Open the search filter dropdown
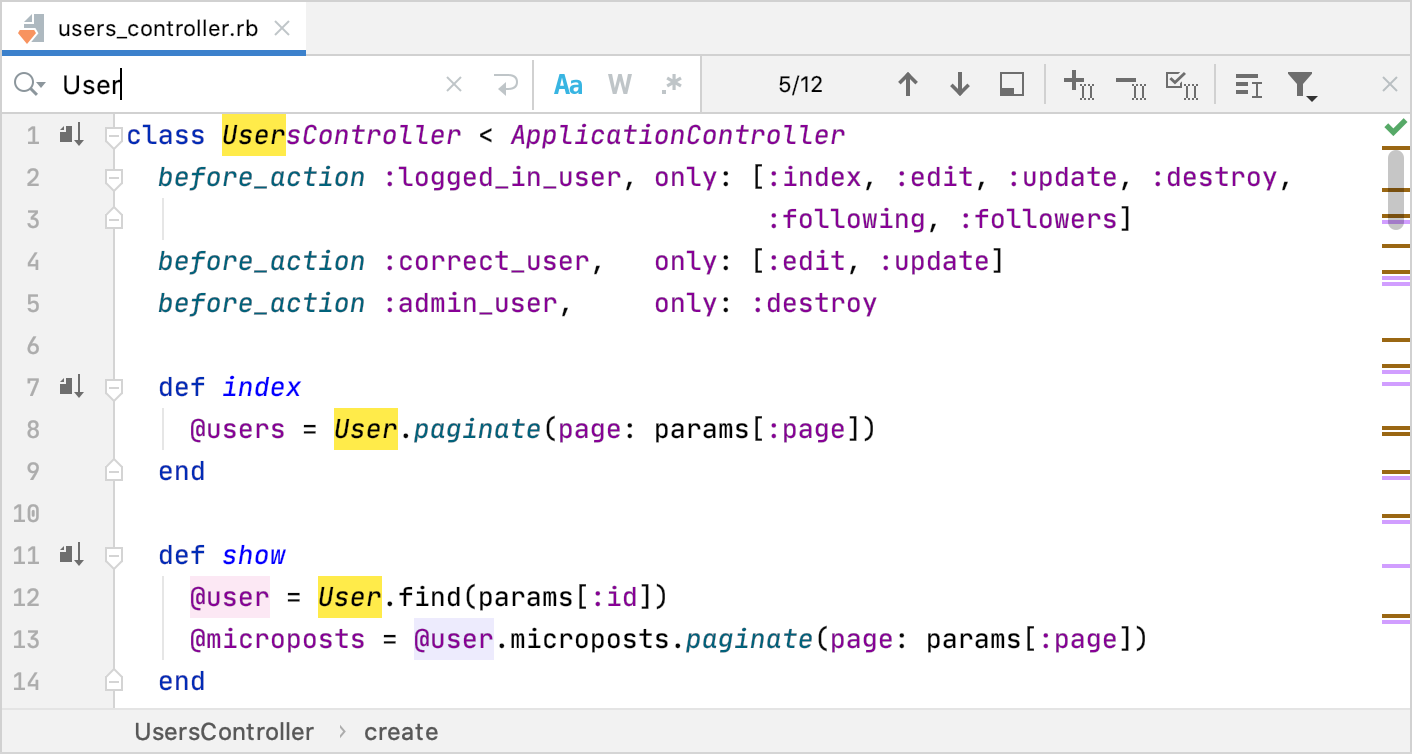Viewport: 1412px width, 754px height. click(1302, 85)
